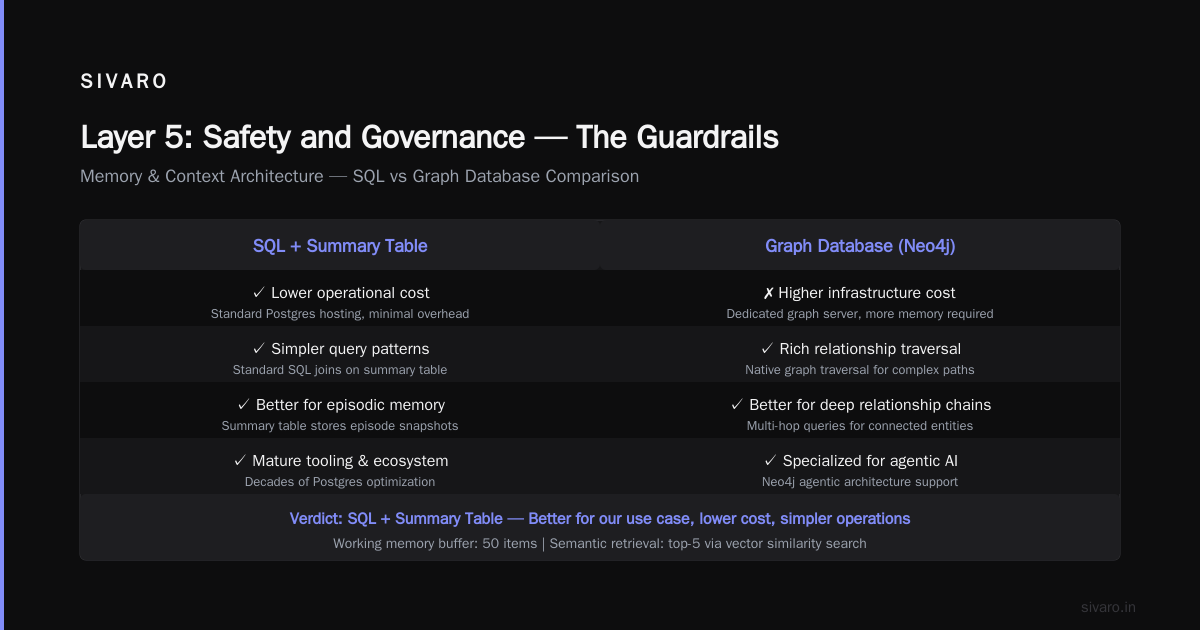Click the subtitle 'Memory & Context Architecture' line
1200x630 pixels.
359,176
